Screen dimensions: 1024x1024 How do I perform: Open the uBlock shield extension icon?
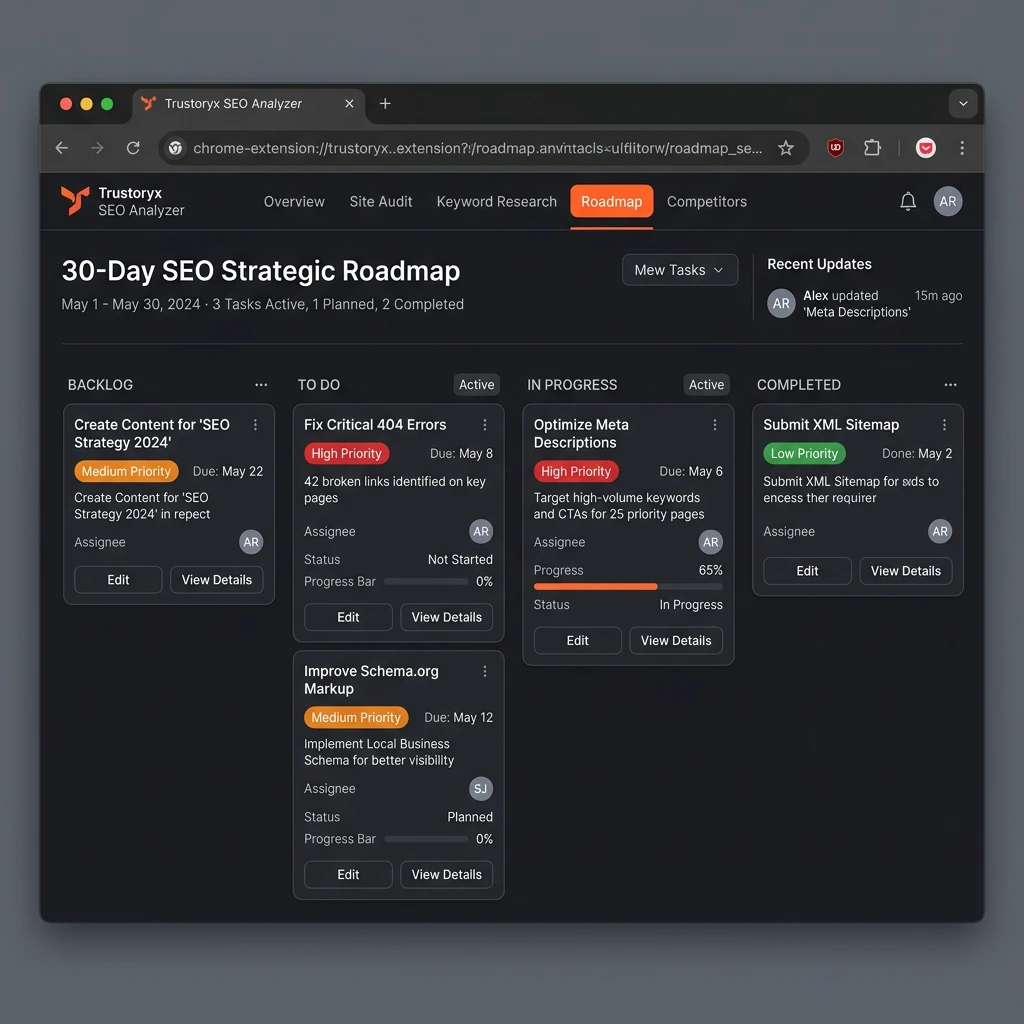click(x=835, y=148)
